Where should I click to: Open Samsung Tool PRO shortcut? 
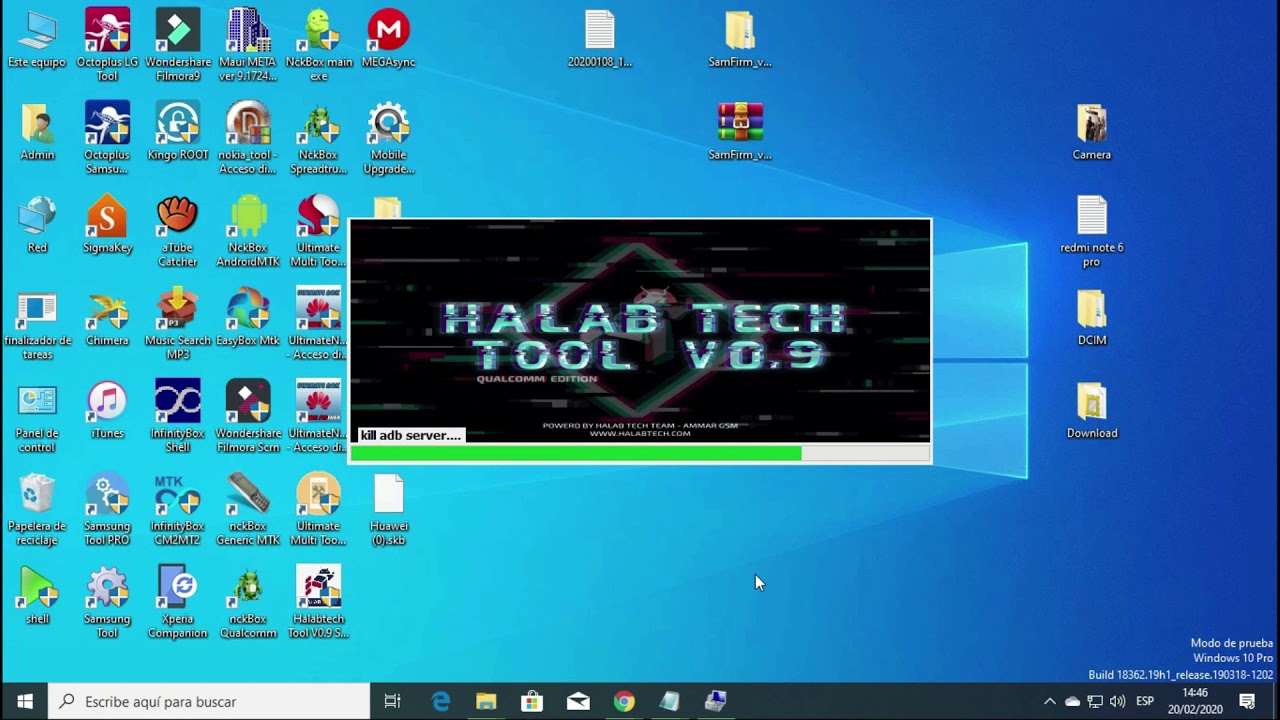tap(107, 509)
